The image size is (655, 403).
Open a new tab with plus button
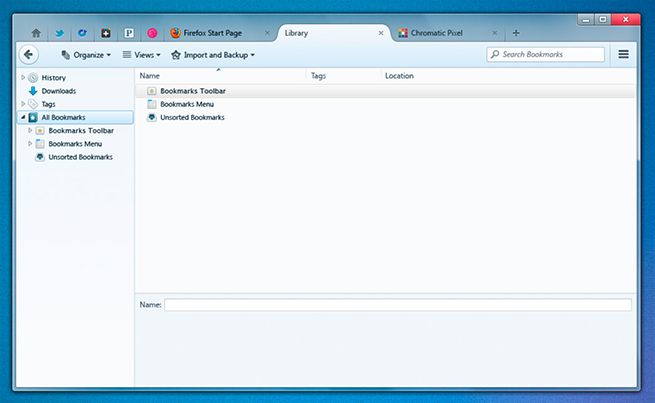tap(516, 33)
